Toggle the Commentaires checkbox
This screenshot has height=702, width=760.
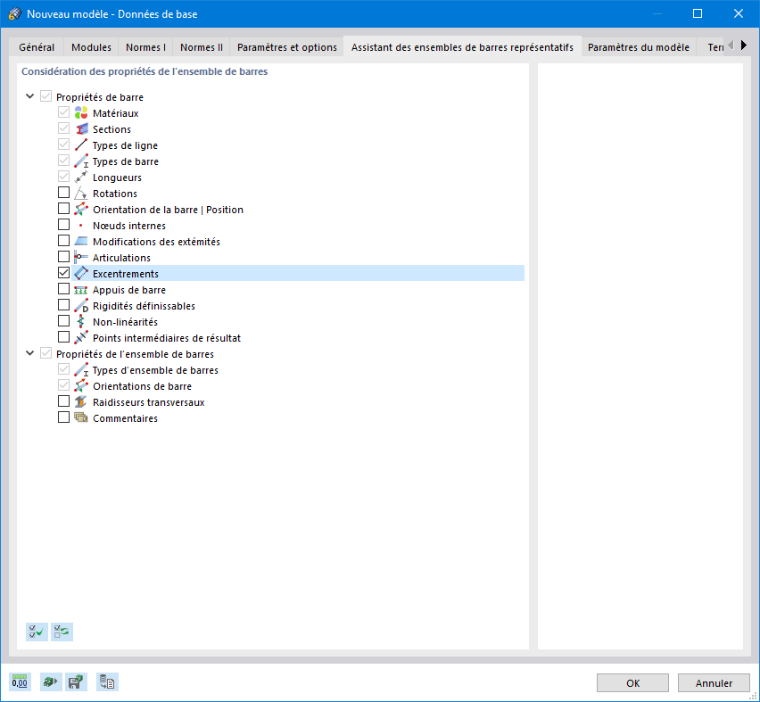tap(63, 417)
